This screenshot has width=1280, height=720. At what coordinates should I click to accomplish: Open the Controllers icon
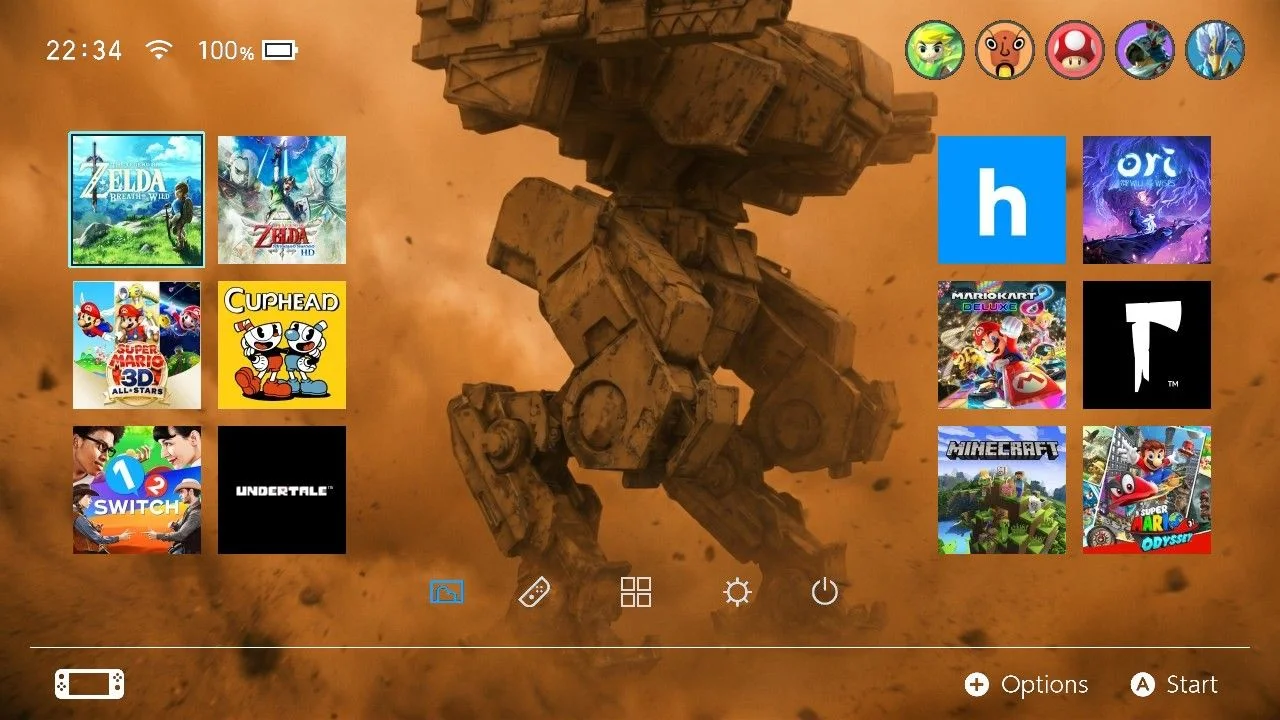tap(534, 592)
